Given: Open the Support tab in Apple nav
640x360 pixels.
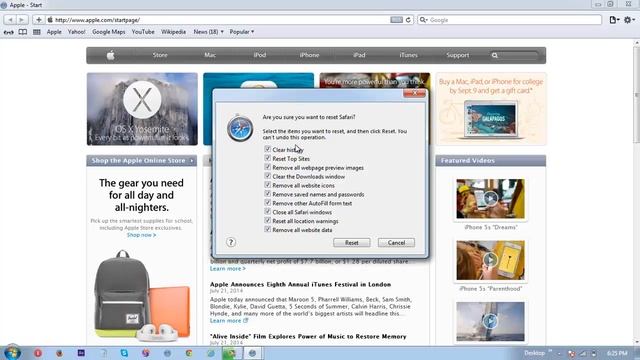Looking at the screenshot, I should tap(458, 55).
